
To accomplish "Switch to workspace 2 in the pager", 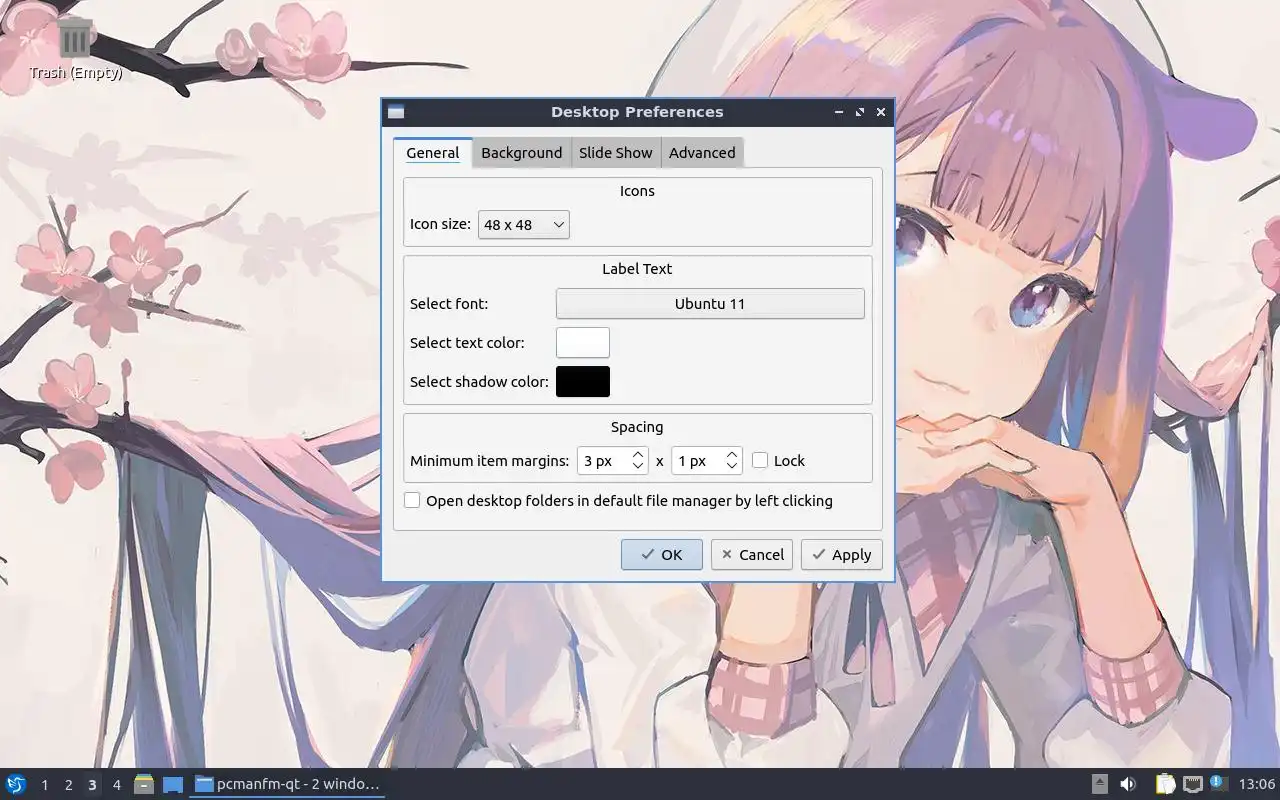I will point(68,785).
